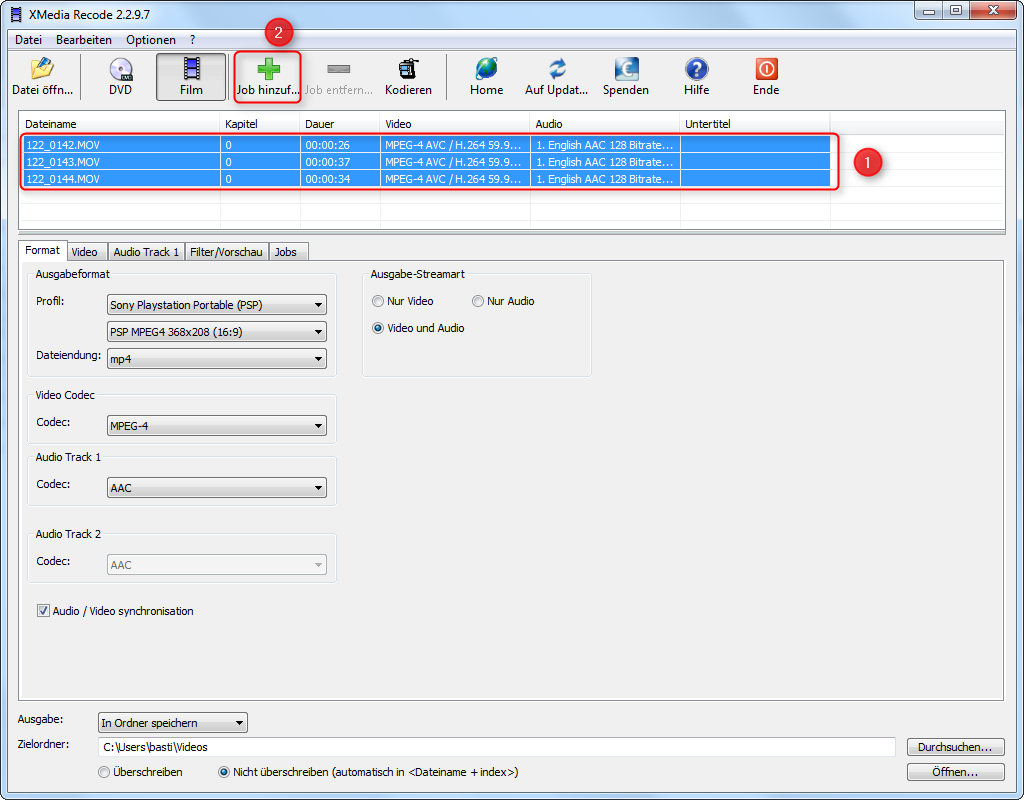
Task: Check for updates via Auf Updates icon
Action: [x=557, y=70]
